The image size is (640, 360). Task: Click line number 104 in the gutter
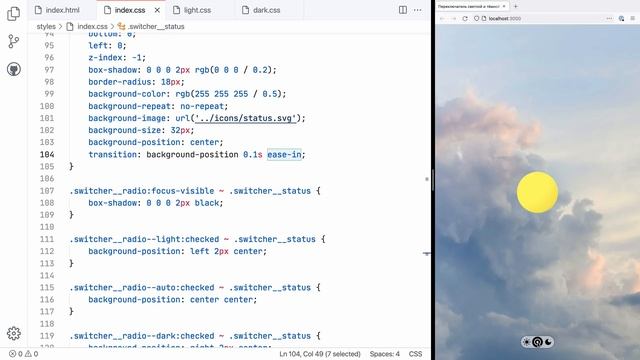(x=47, y=155)
